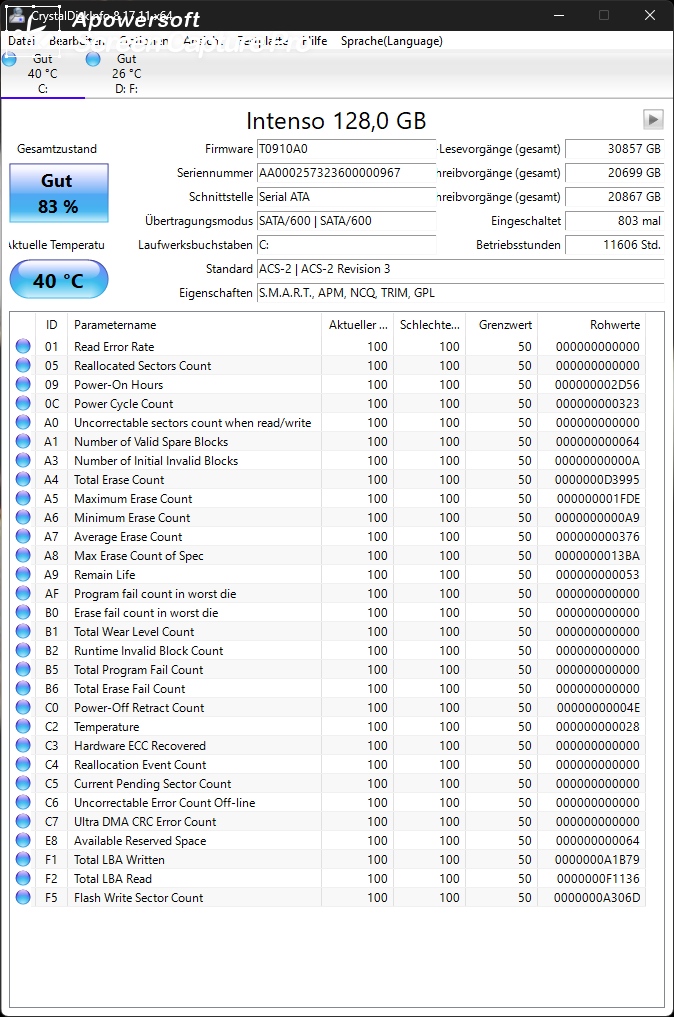Click status icon for Flash Write Sector Count

click(x=23, y=897)
